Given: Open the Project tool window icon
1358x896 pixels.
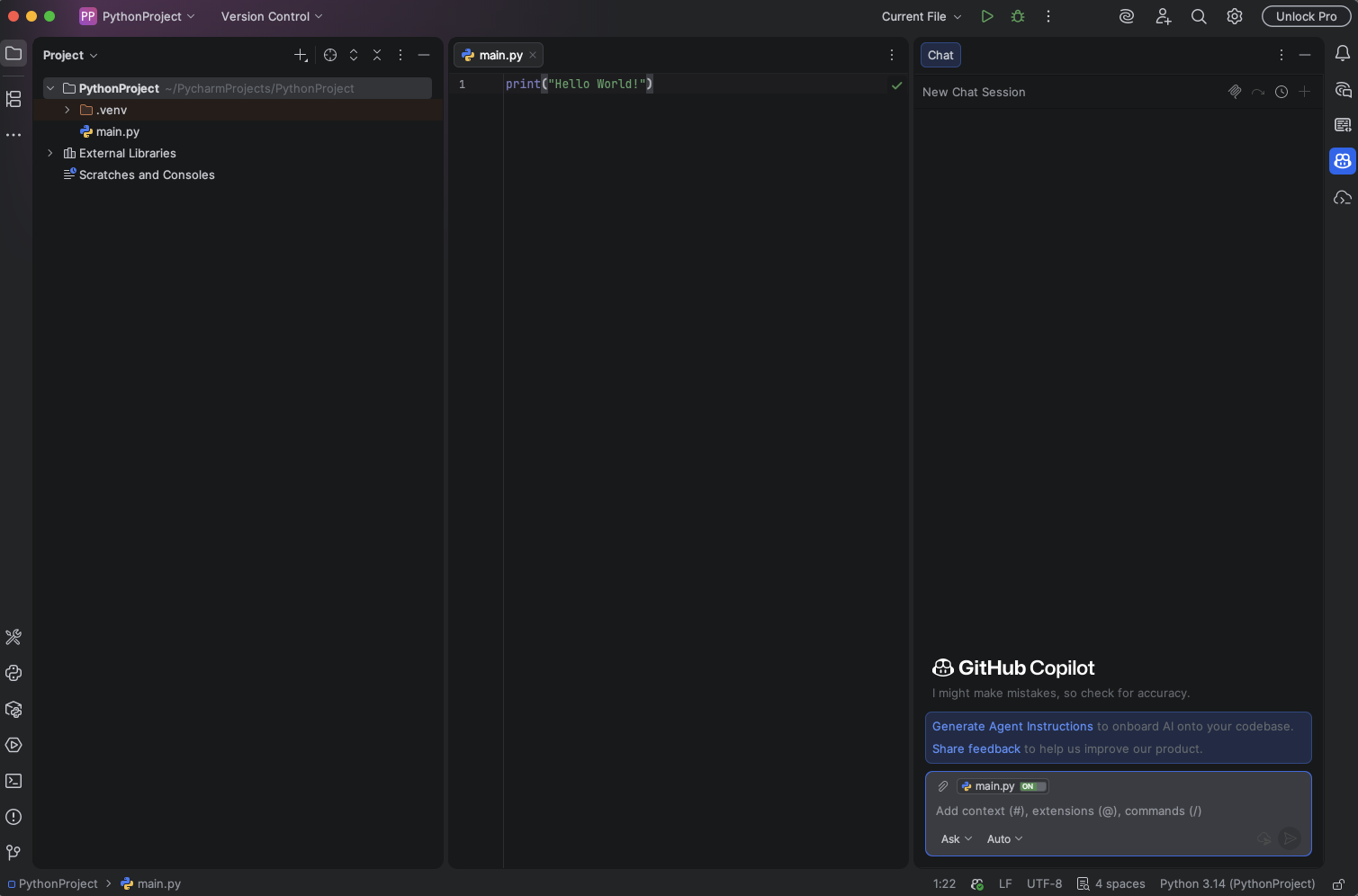Looking at the screenshot, I should pyautogui.click(x=13, y=54).
